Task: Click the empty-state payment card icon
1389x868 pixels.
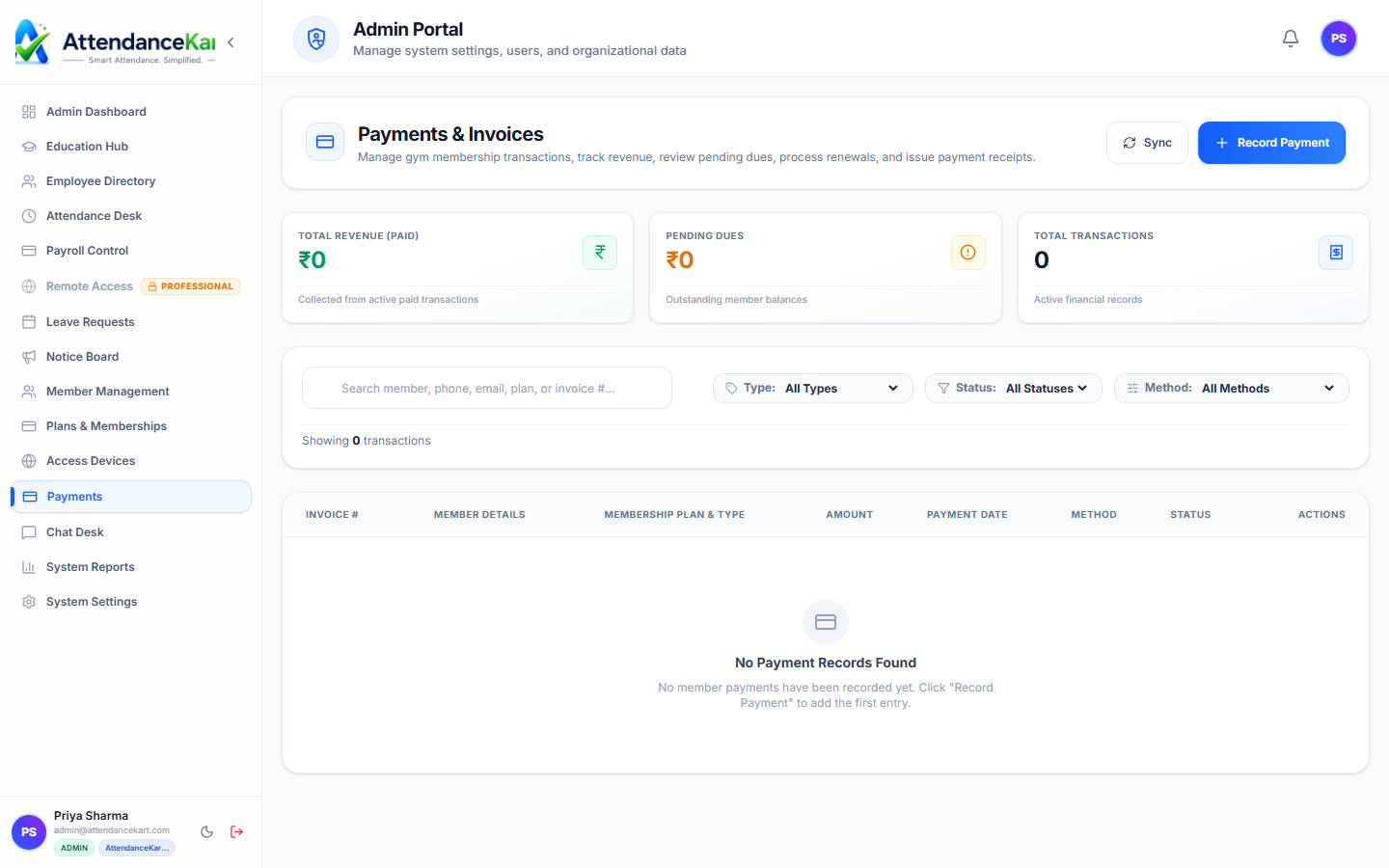Action: click(826, 622)
